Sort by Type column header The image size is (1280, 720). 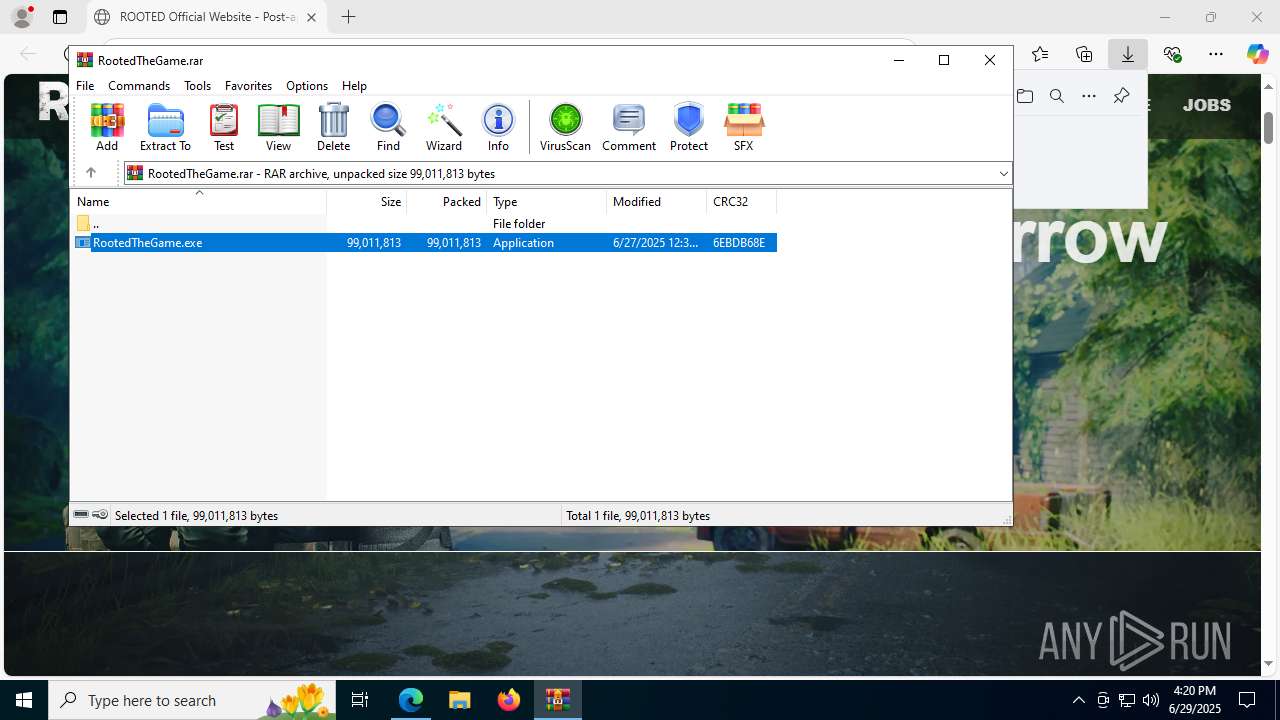click(547, 201)
